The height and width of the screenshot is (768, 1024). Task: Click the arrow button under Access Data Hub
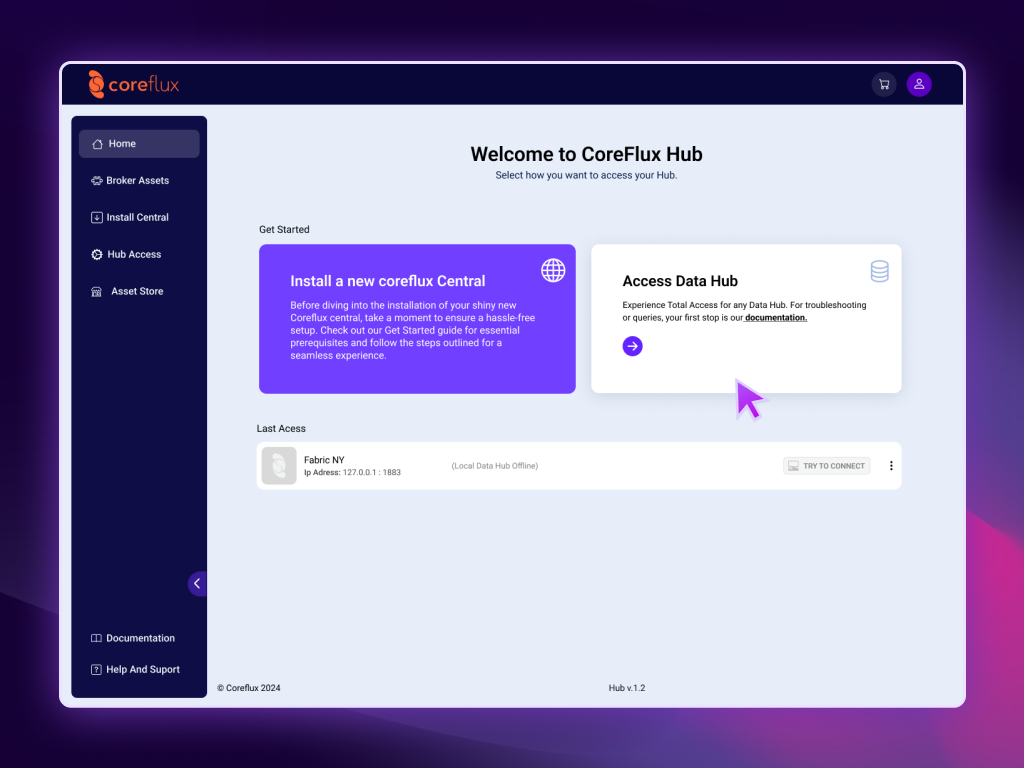coord(632,346)
